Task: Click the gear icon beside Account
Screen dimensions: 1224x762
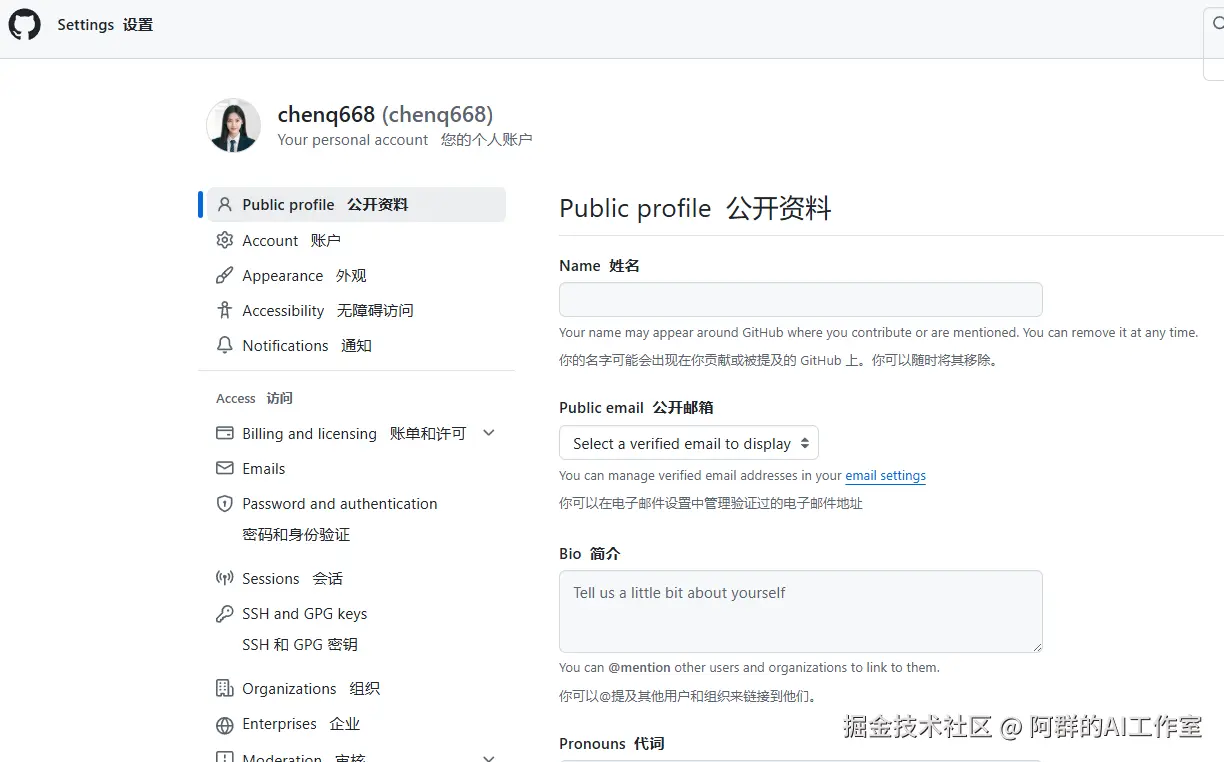Action: 225,240
